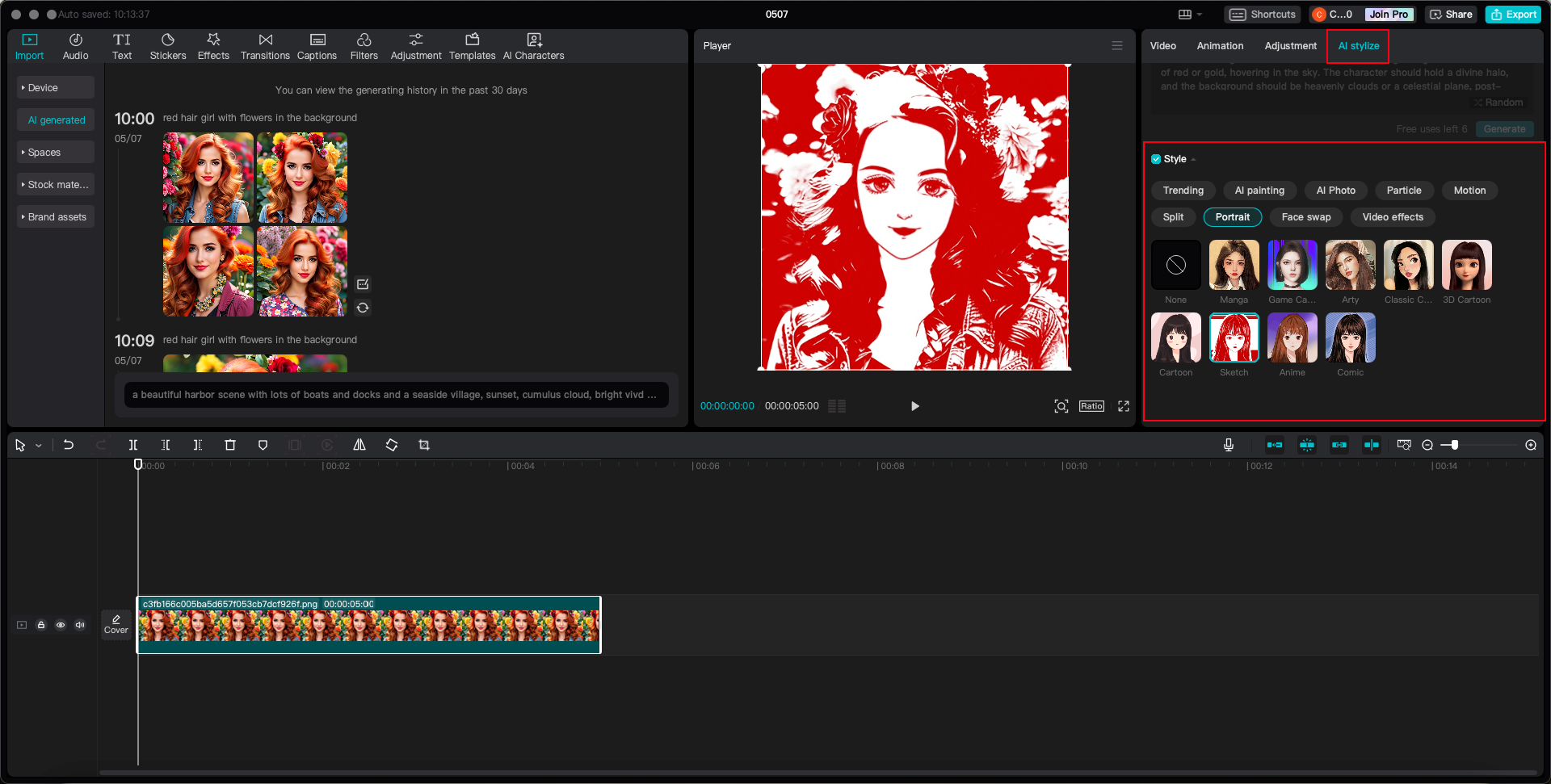Click the Export button
The height and width of the screenshot is (784, 1551).
1513,14
